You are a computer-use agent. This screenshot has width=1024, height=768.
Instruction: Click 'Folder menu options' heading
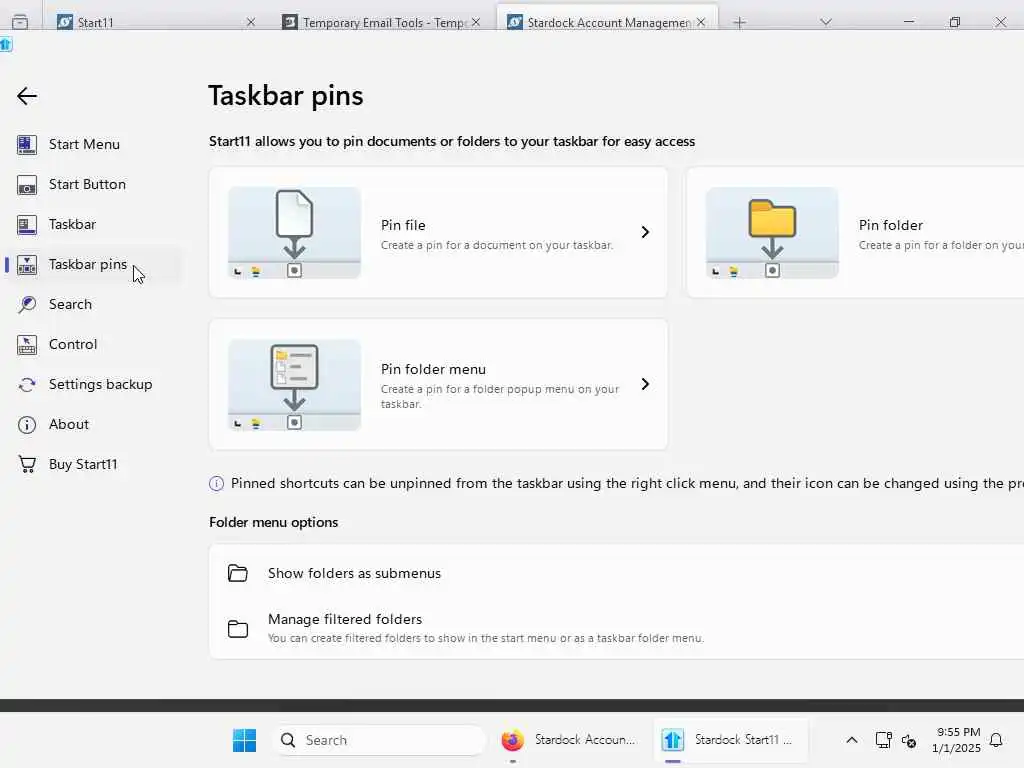(x=274, y=522)
